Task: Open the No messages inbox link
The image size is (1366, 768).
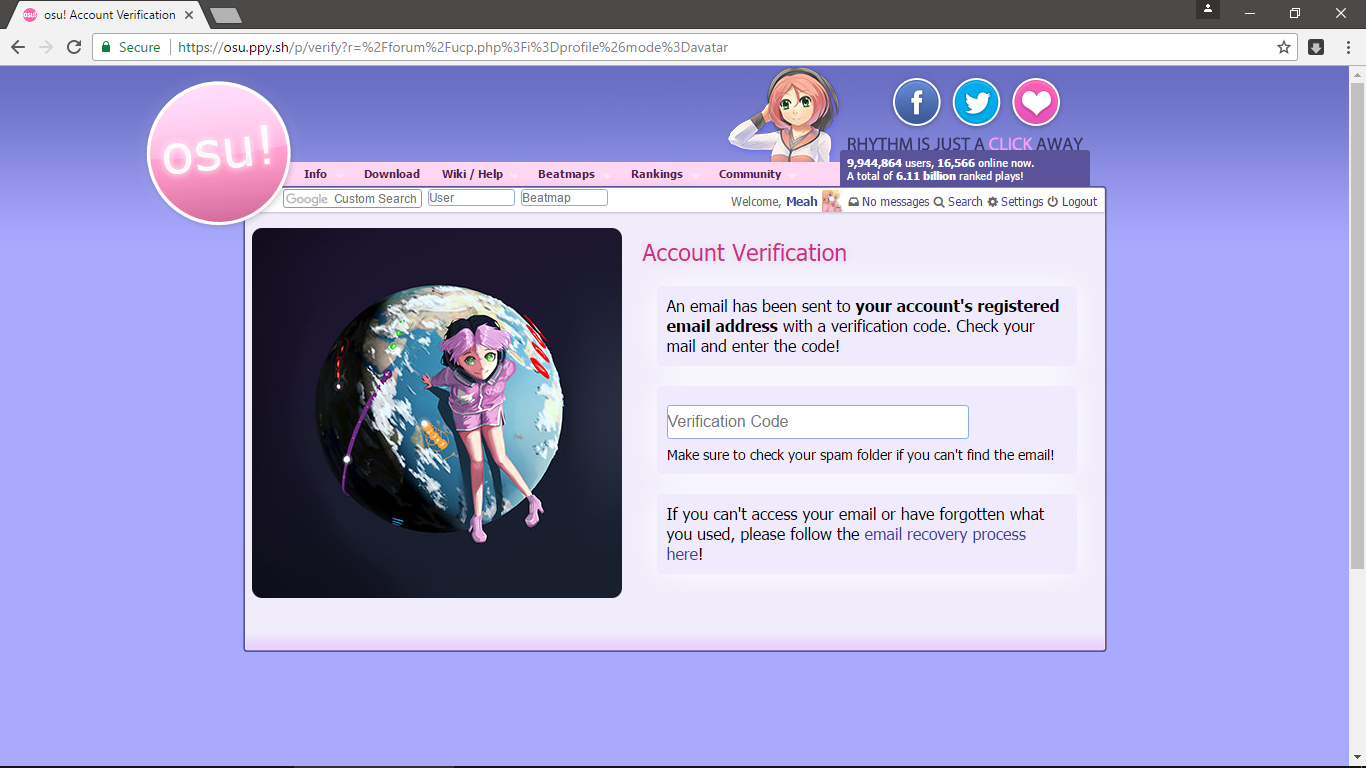Action: tap(889, 201)
